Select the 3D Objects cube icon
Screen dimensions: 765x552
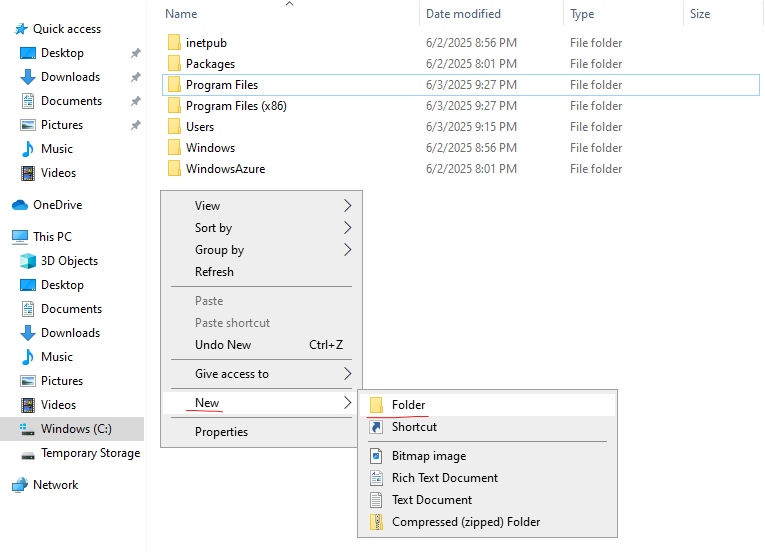[28, 261]
